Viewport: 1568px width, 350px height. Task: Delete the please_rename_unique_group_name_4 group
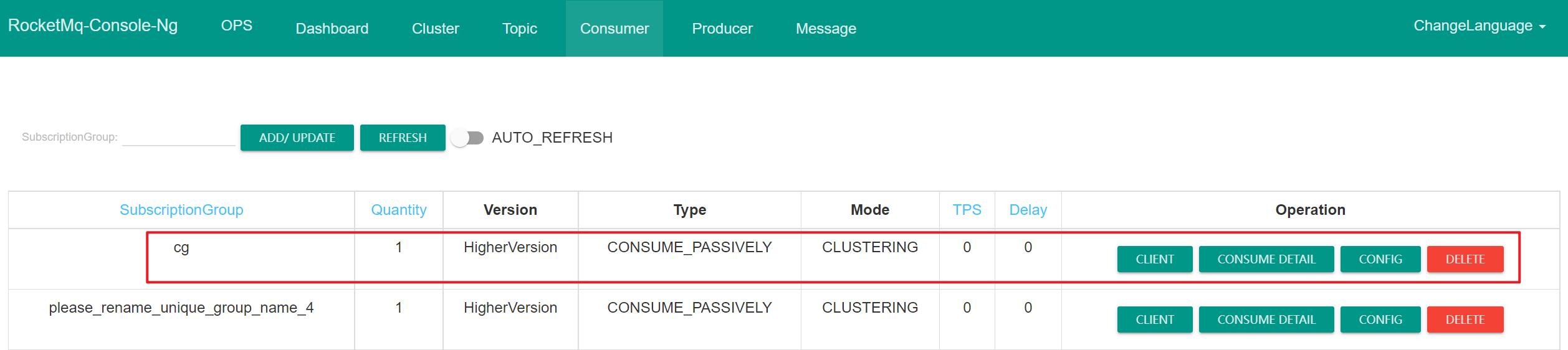point(1465,319)
